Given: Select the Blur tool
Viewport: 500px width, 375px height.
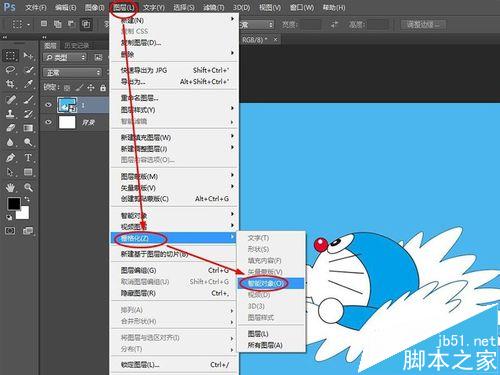Looking at the screenshot, I should point(10,142).
